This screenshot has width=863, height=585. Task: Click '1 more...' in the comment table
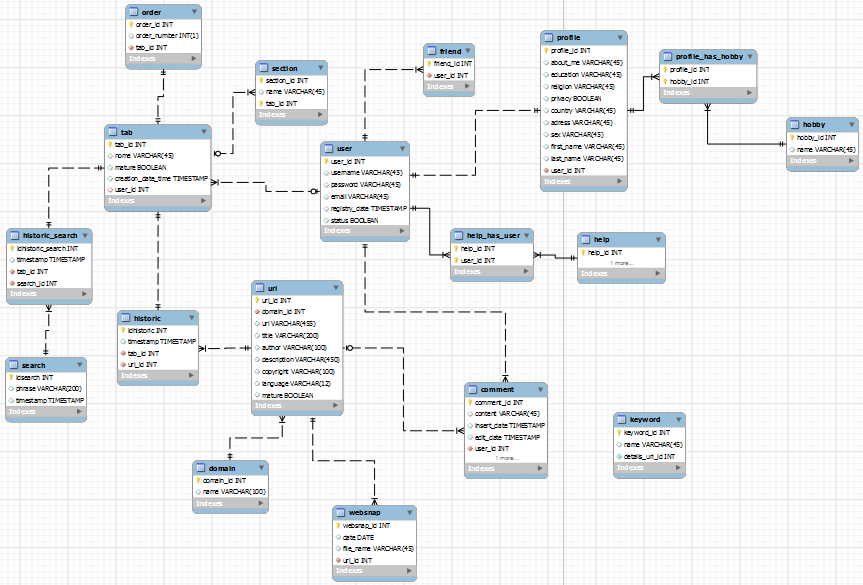pyautogui.click(x=508, y=458)
